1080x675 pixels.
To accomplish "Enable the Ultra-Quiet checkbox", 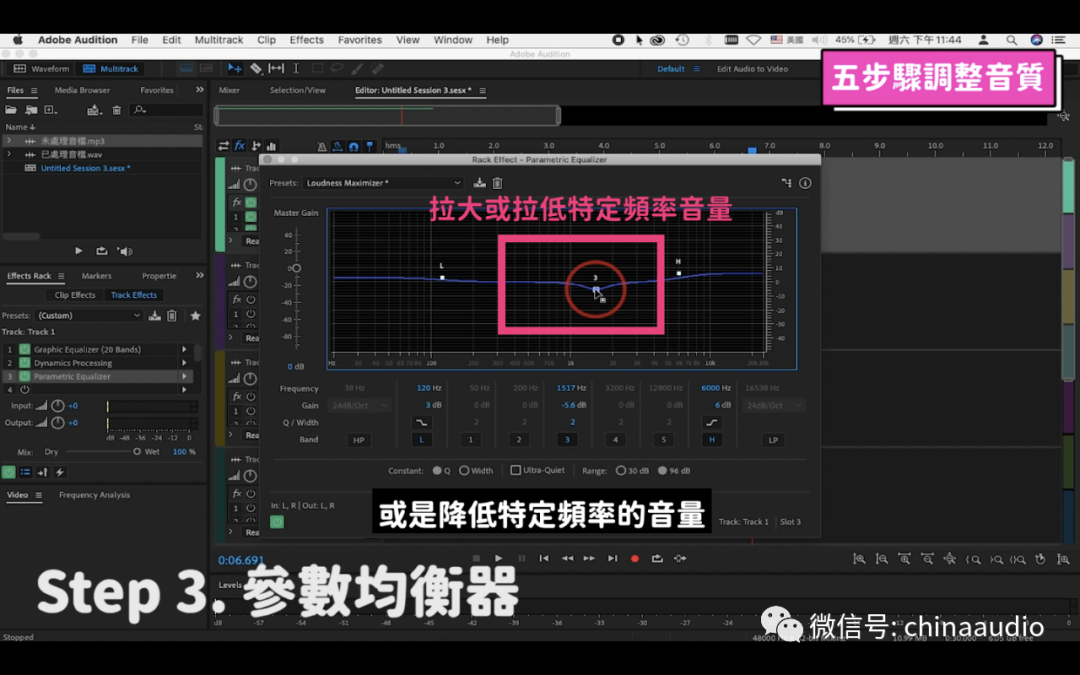I will (515, 470).
